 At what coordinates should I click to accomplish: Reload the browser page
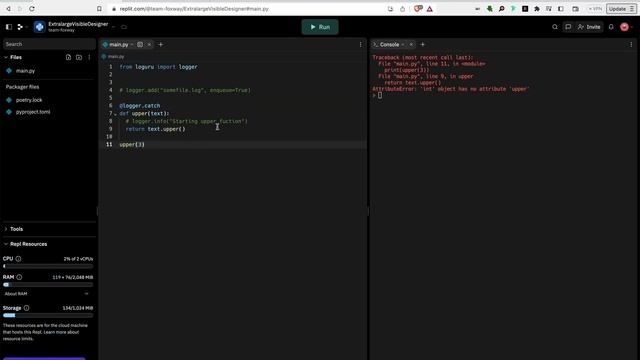(31, 9)
